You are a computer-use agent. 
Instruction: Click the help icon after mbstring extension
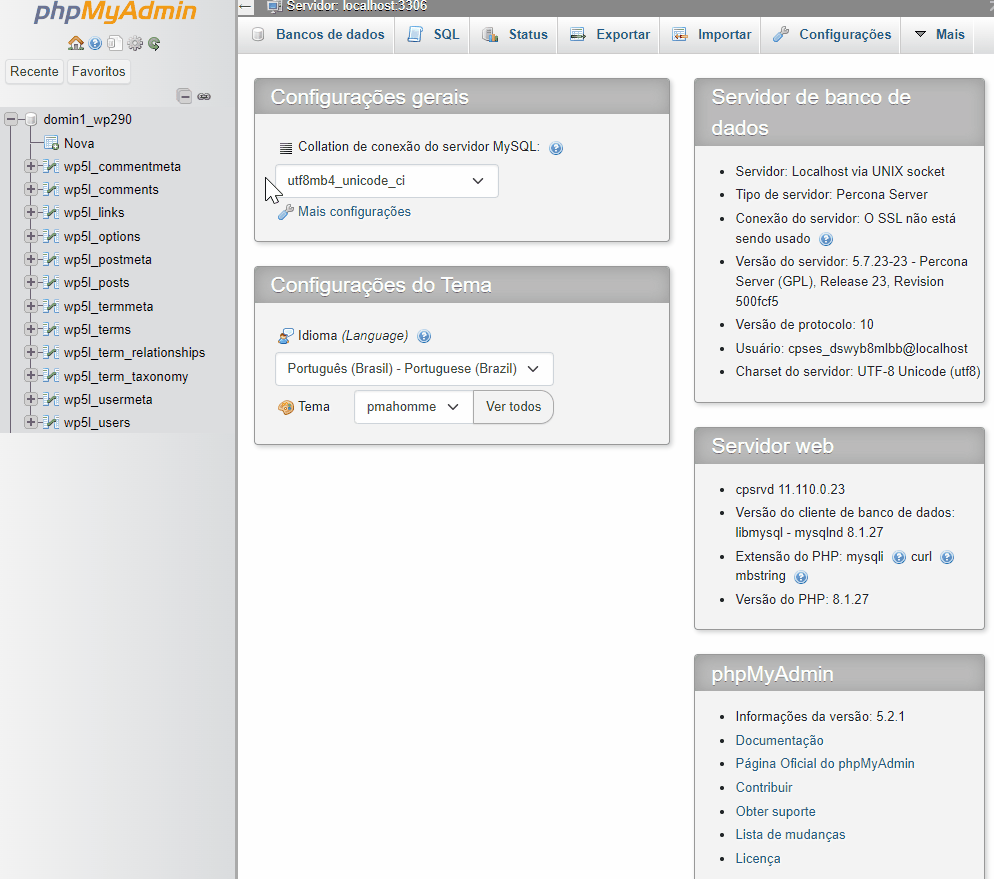801,577
